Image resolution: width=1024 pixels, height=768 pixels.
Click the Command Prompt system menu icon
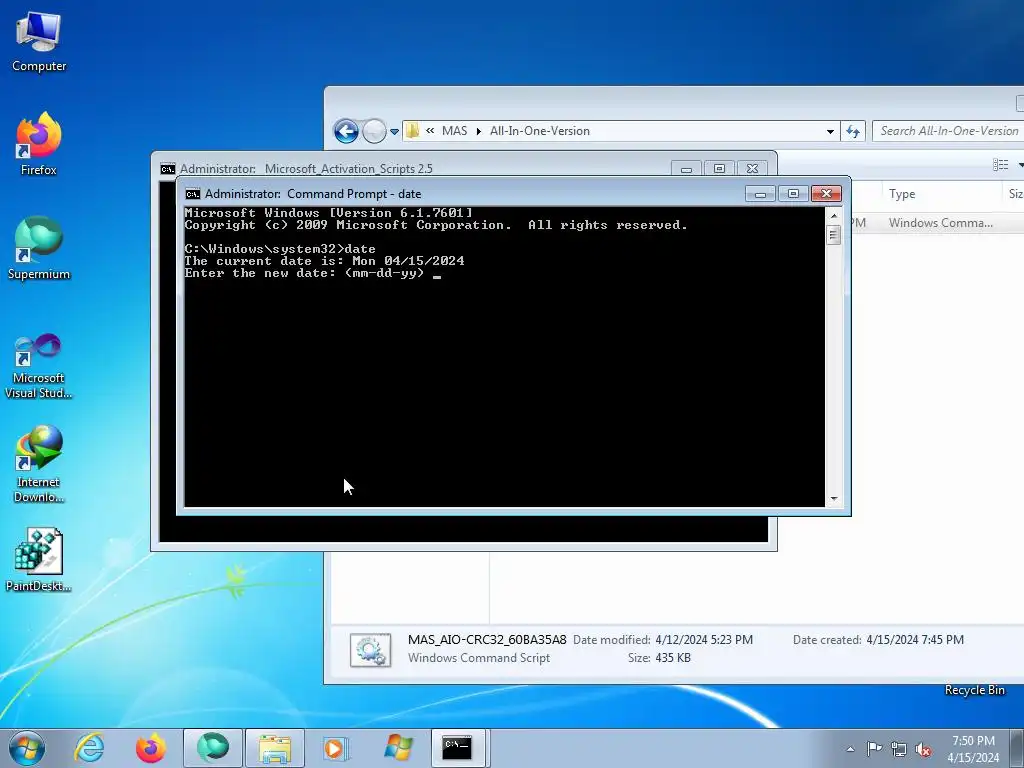[x=193, y=194]
